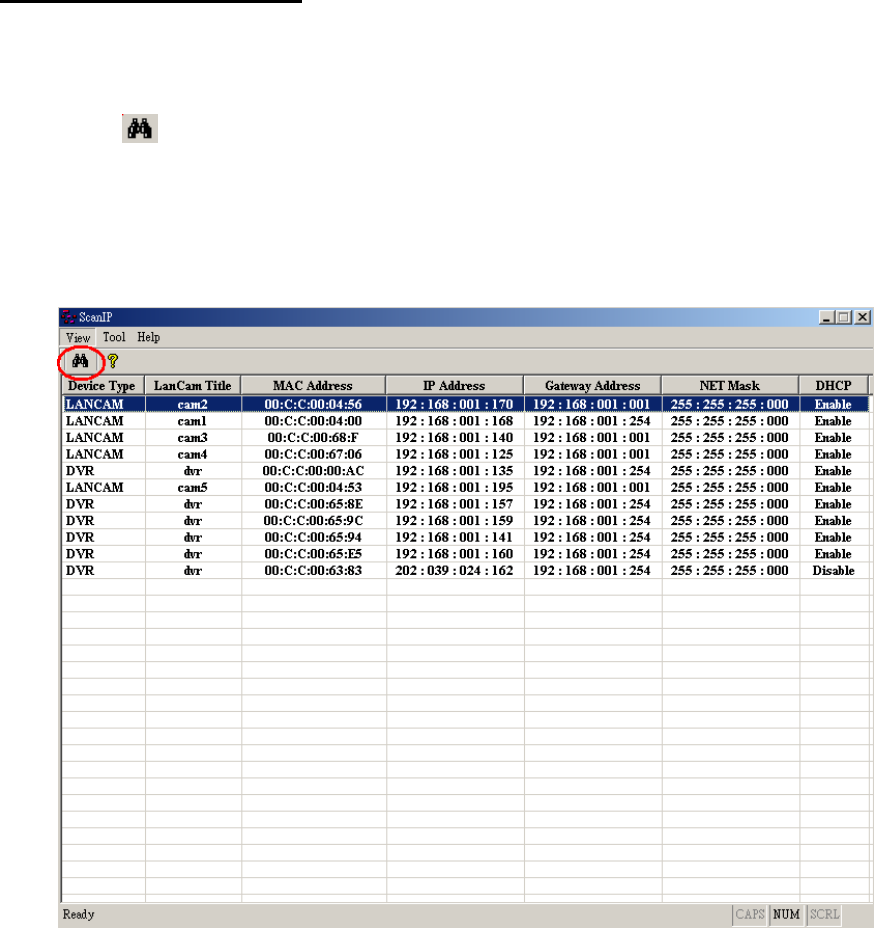Open the Tool menu

tap(114, 338)
